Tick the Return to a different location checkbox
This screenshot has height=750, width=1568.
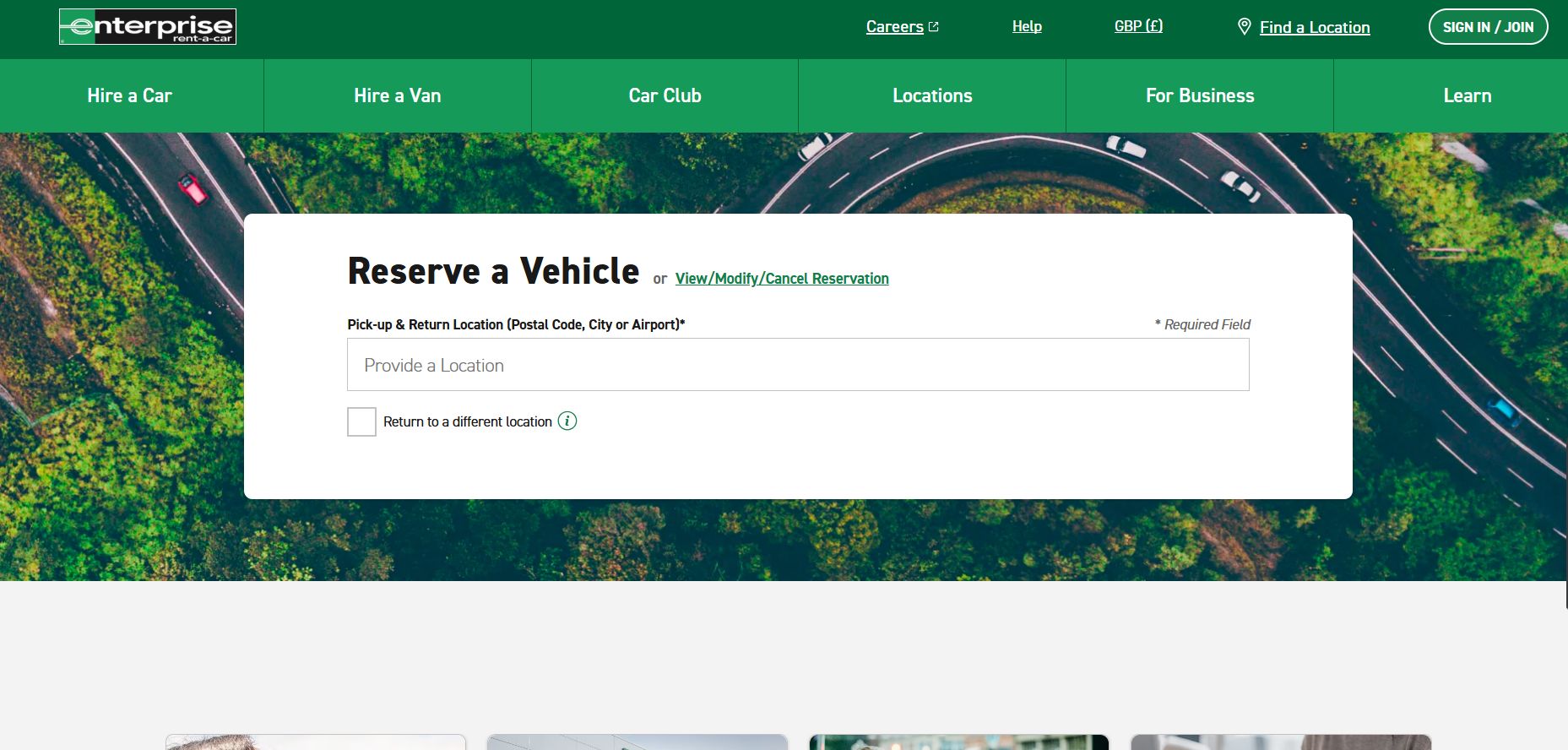point(361,421)
